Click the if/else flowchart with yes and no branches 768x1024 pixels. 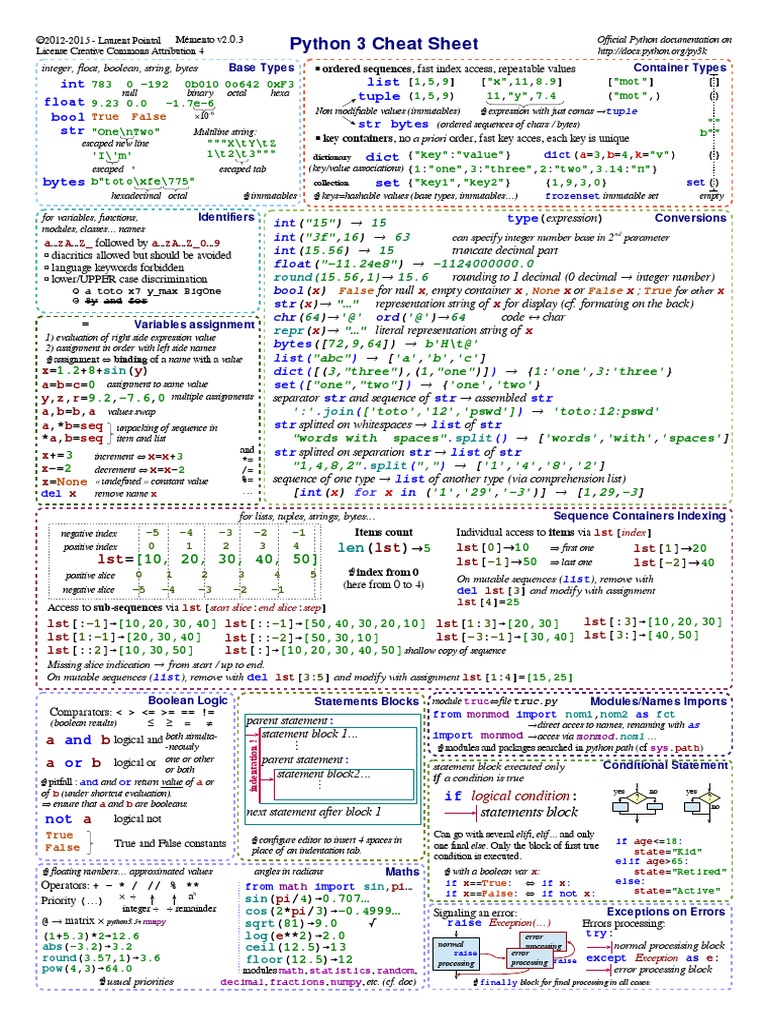point(637,805)
